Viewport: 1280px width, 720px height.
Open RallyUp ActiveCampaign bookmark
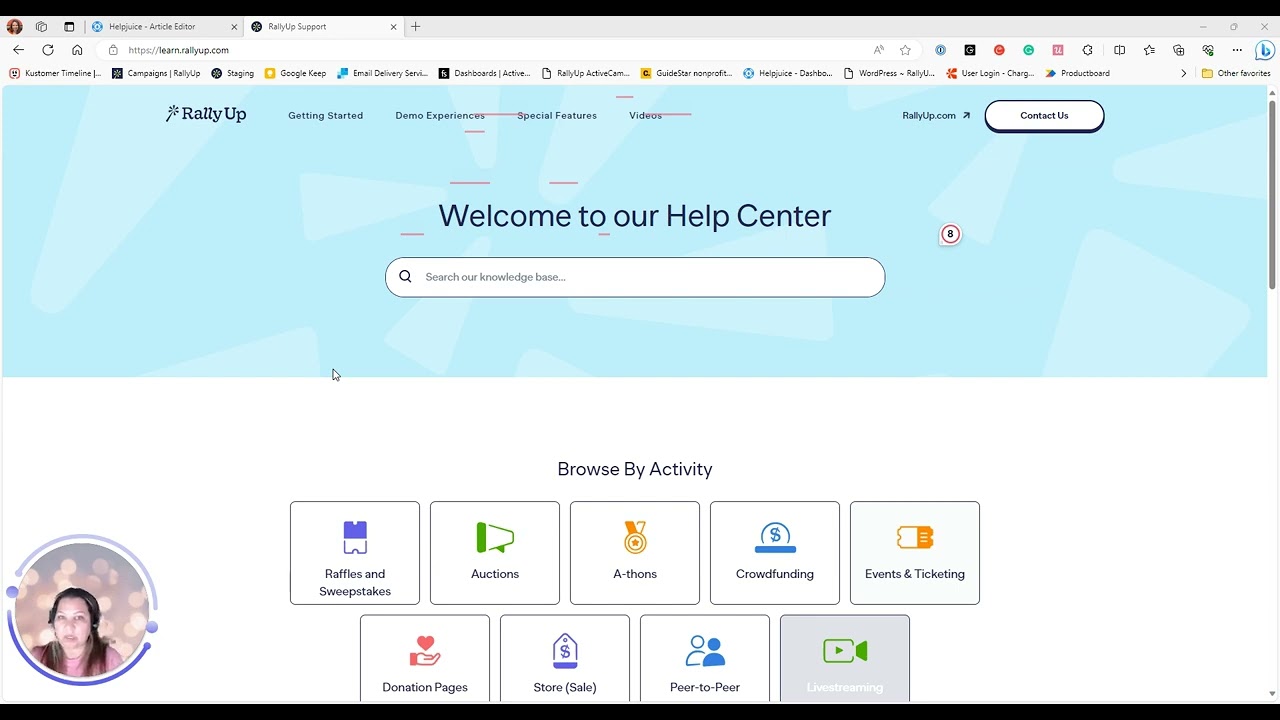point(586,73)
